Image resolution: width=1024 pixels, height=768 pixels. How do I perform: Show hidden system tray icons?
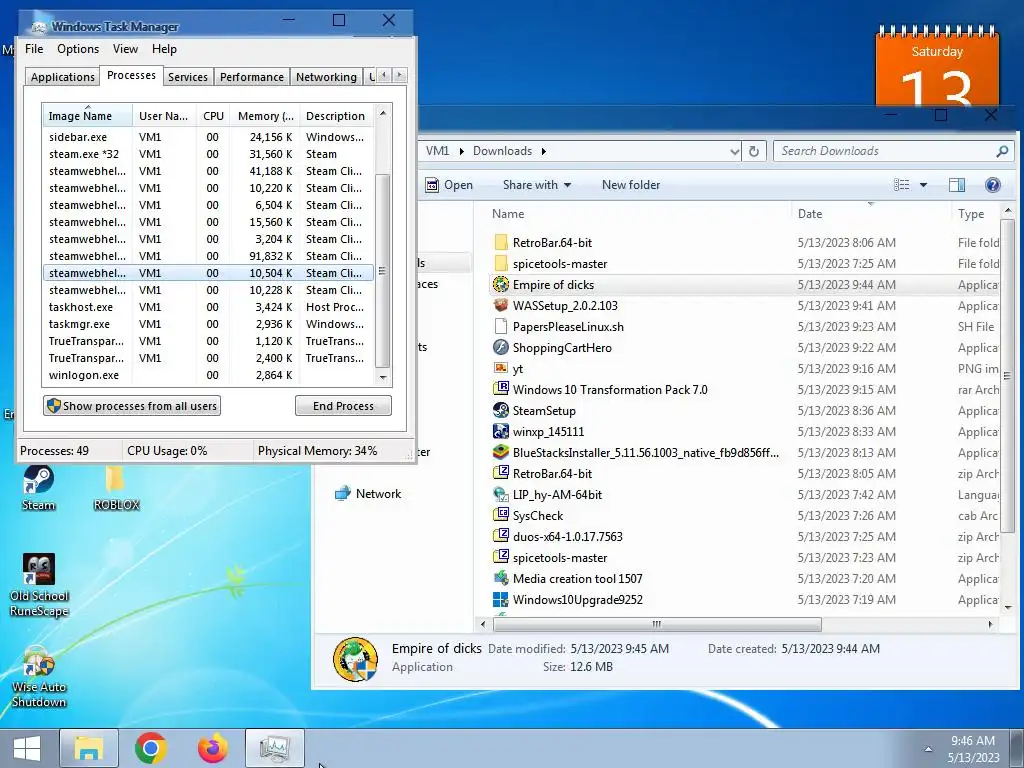(x=928, y=749)
